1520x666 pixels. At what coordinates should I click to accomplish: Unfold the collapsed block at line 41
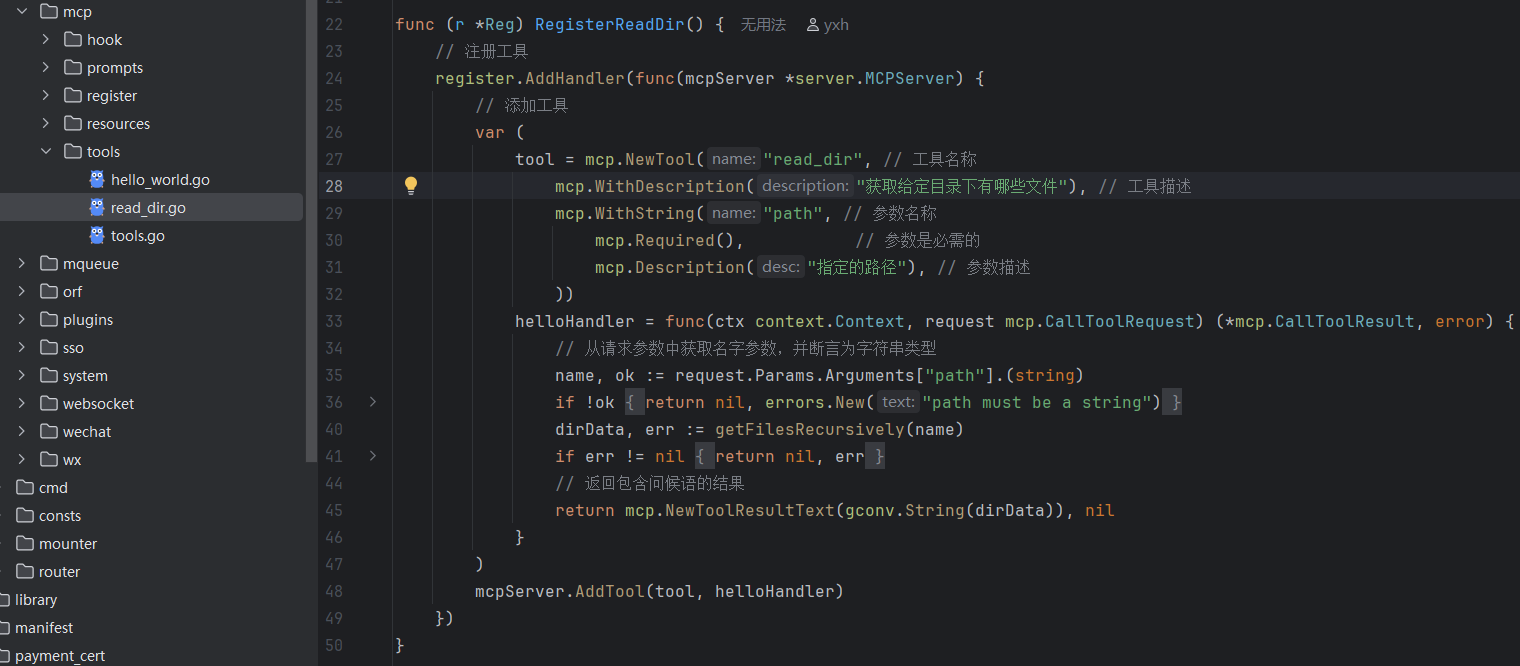(x=373, y=456)
